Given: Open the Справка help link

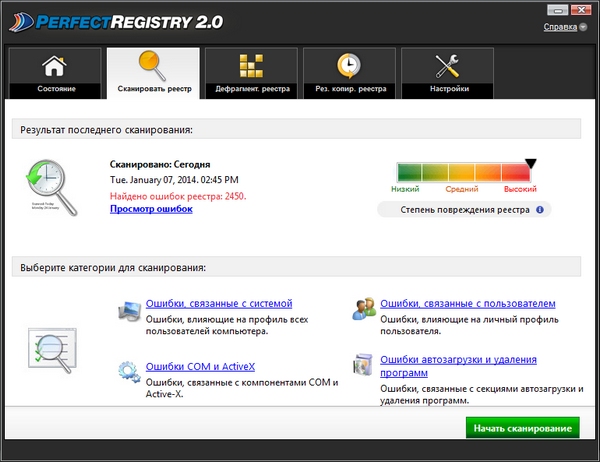Looking at the screenshot, I should pyautogui.click(x=559, y=28).
